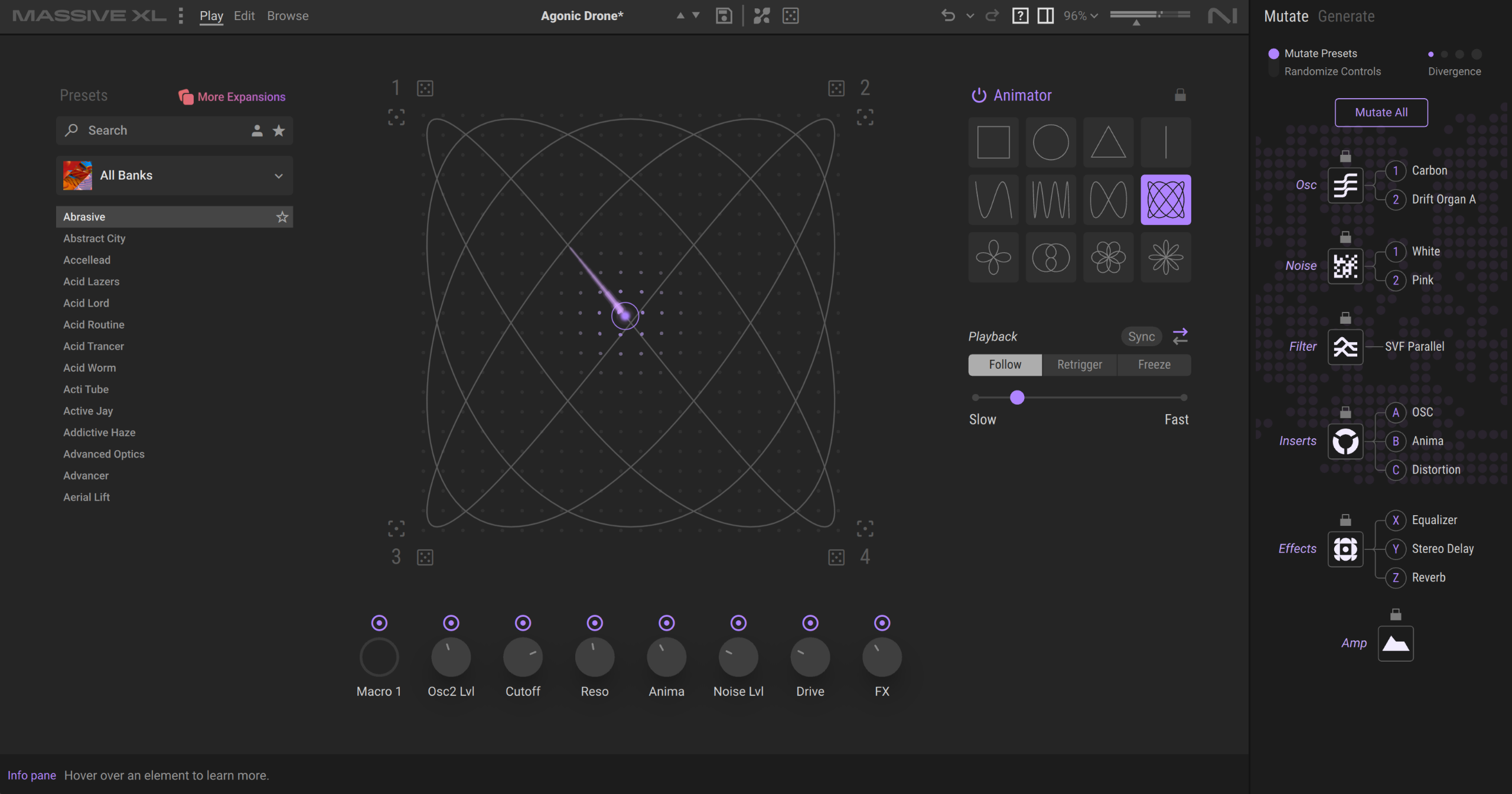Click the playback speed slider handle
Image resolution: width=1512 pixels, height=794 pixels.
tap(1017, 398)
